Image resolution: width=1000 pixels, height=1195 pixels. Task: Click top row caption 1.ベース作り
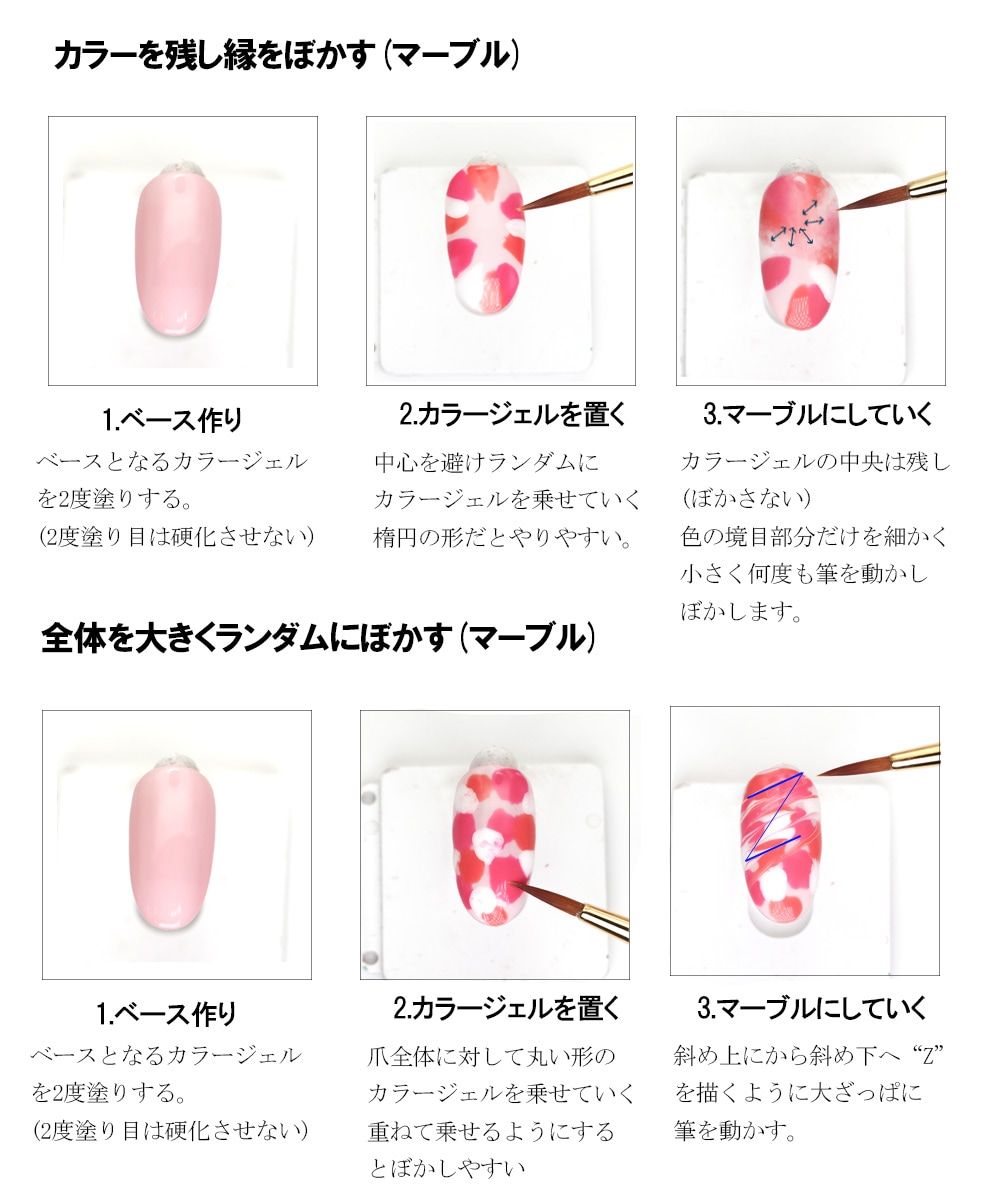click(x=172, y=419)
